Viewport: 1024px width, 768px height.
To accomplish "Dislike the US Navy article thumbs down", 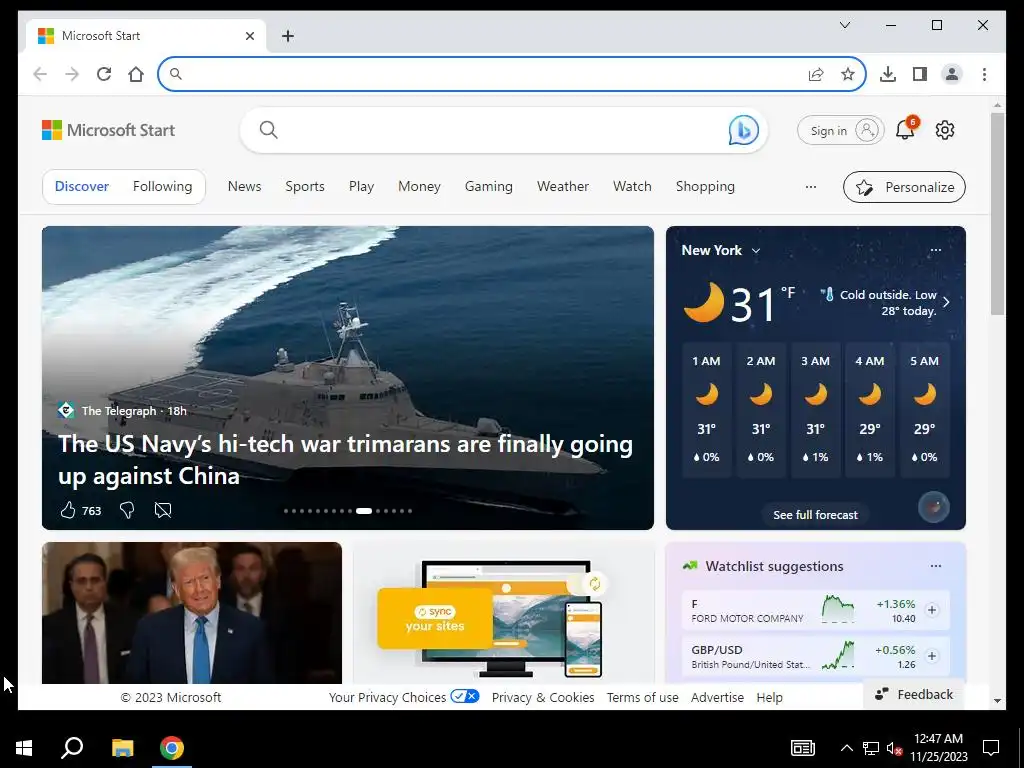I will click(127, 510).
